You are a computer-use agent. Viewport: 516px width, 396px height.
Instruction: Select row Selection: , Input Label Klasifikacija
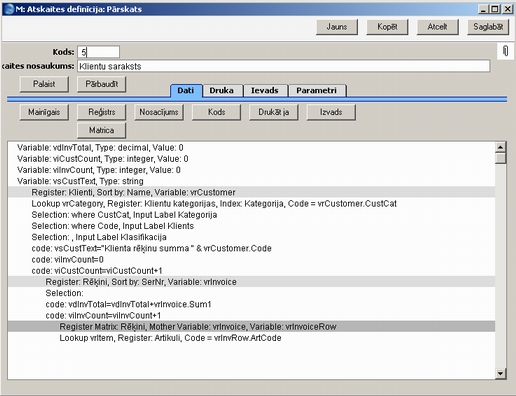tap(251, 237)
